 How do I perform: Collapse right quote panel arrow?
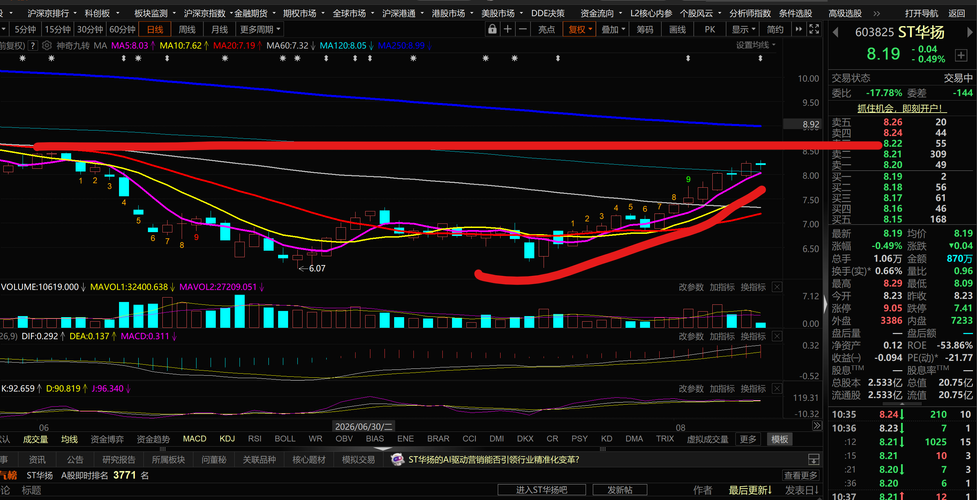(826, 305)
